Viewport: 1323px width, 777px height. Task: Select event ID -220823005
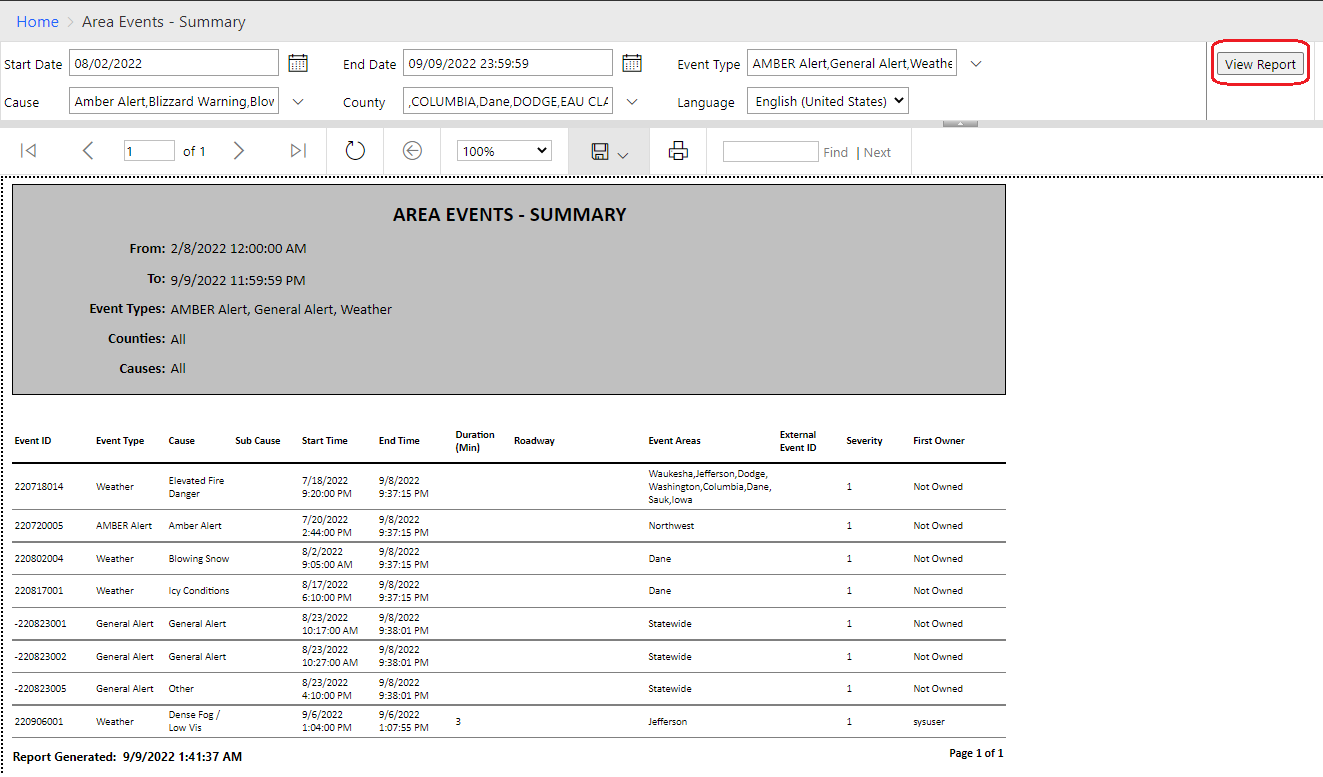click(40, 689)
